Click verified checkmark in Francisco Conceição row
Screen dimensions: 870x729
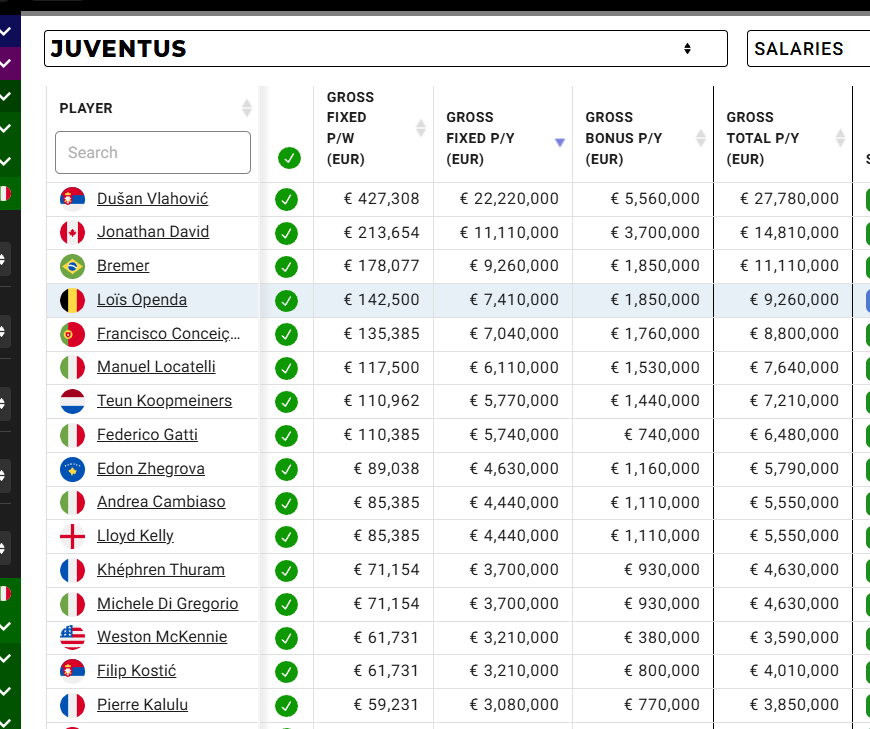pyautogui.click(x=286, y=335)
